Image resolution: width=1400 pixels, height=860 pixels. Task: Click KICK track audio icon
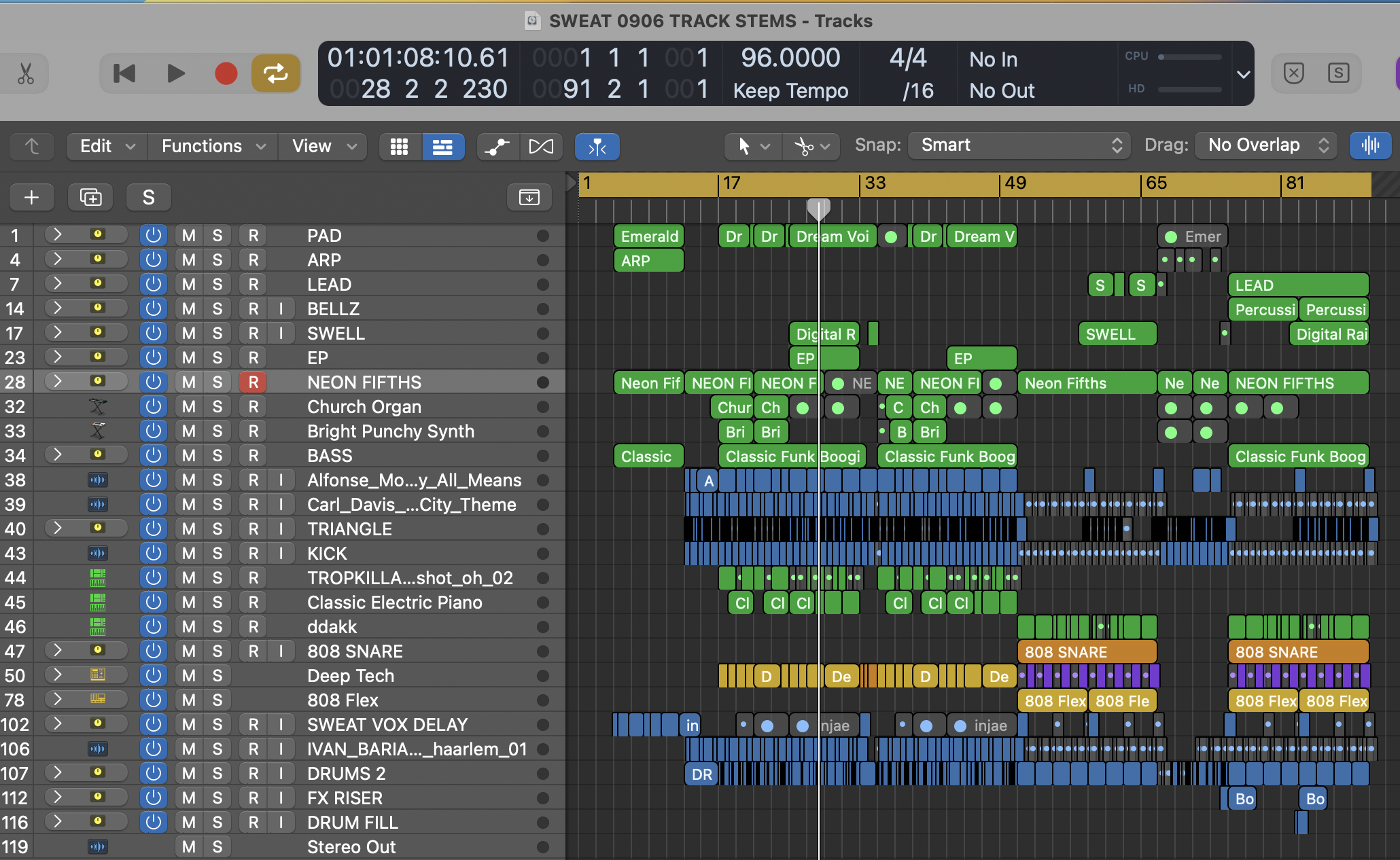[98, 553]
